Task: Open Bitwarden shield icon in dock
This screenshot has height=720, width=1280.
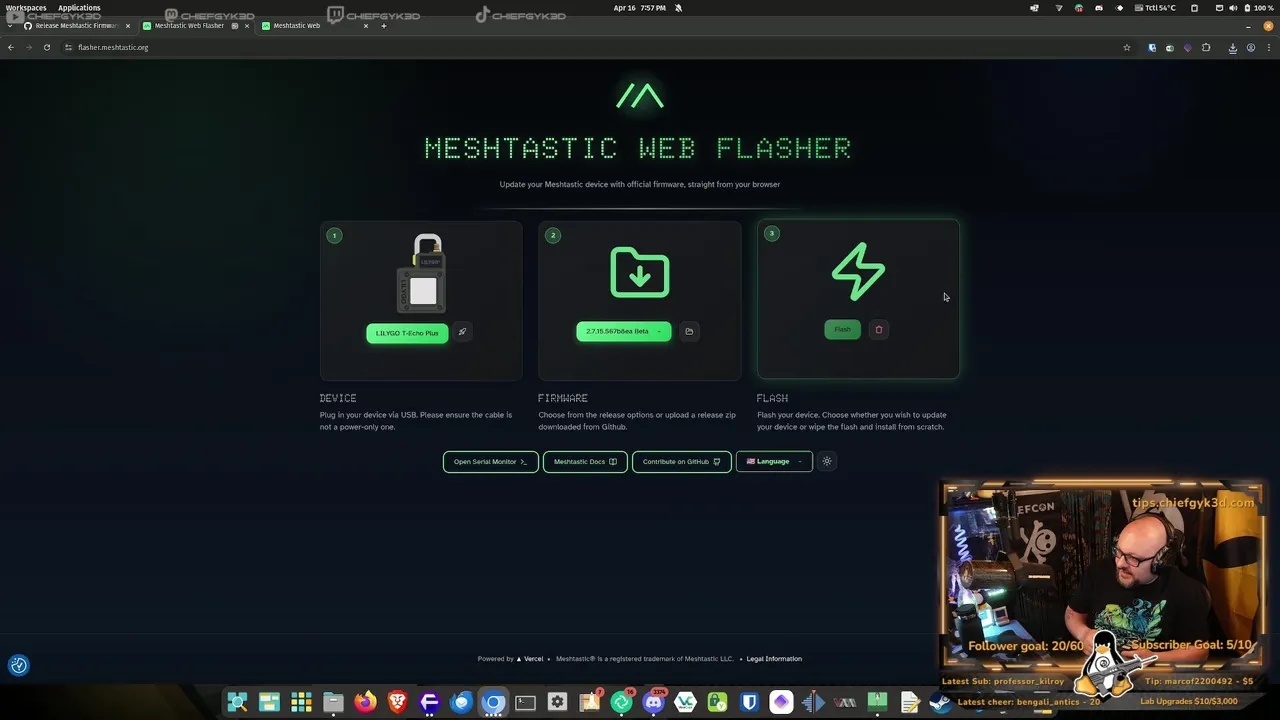Action: coord(749,703)
